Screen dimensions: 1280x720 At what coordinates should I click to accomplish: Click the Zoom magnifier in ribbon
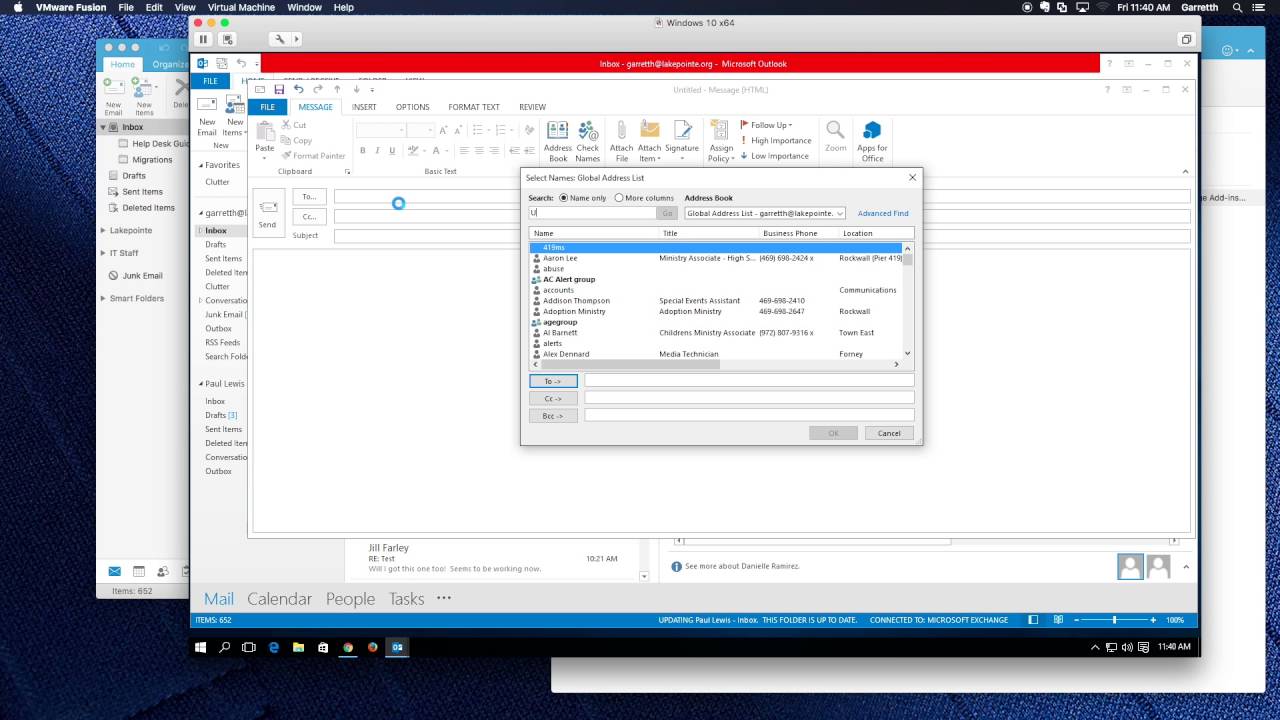point(835,137)
